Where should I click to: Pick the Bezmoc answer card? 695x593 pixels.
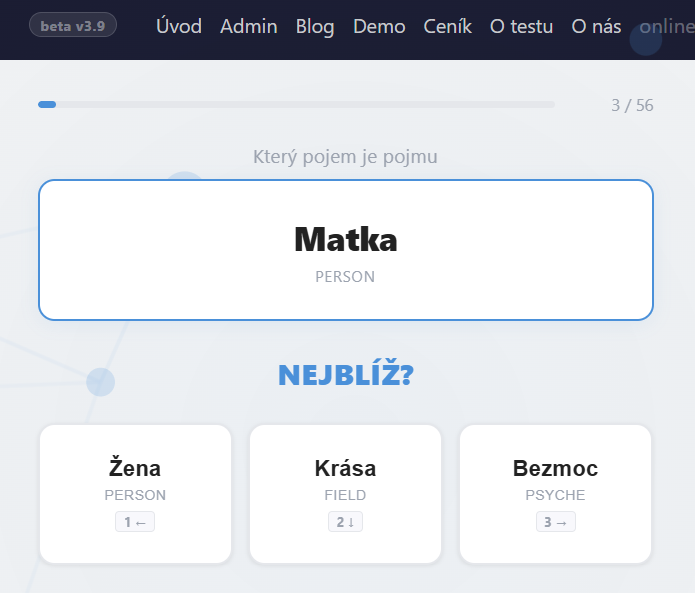(x=555, y=480)
